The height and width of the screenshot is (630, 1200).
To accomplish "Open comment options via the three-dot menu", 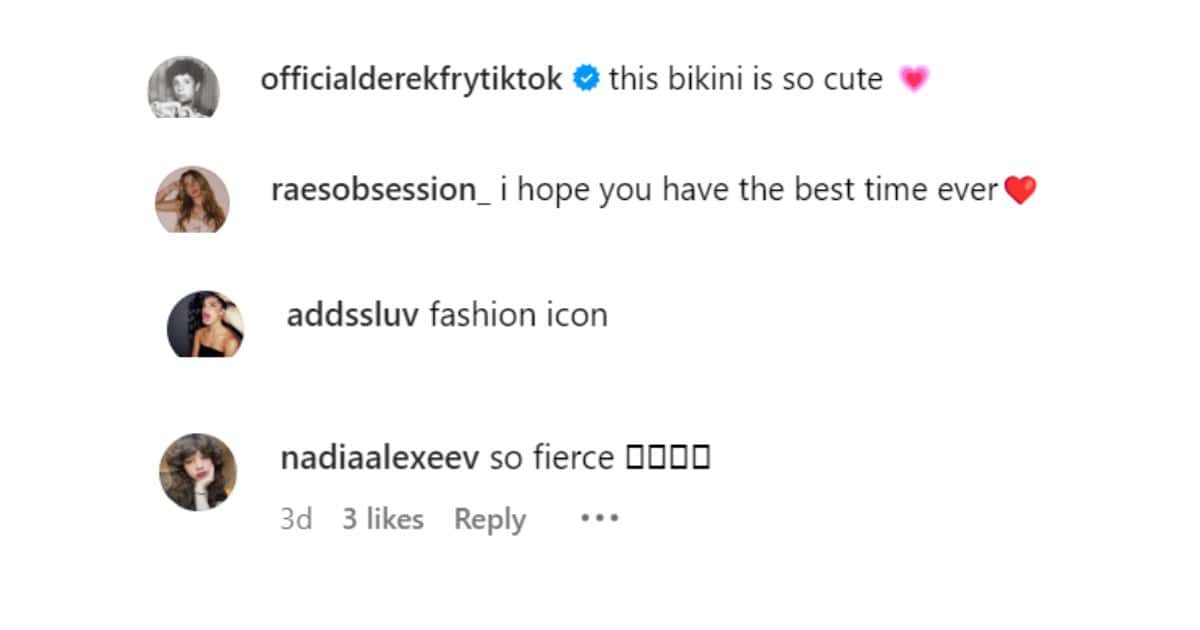I will click(x=598, y=518).
